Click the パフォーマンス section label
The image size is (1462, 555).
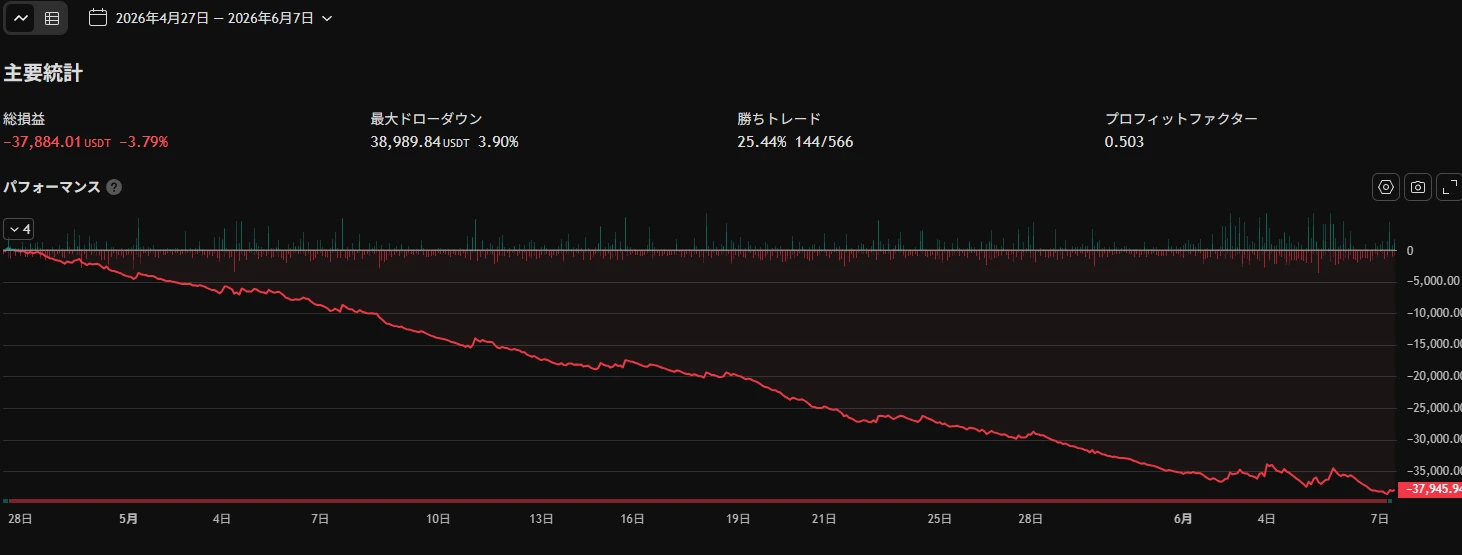click(x=52, y=187)
